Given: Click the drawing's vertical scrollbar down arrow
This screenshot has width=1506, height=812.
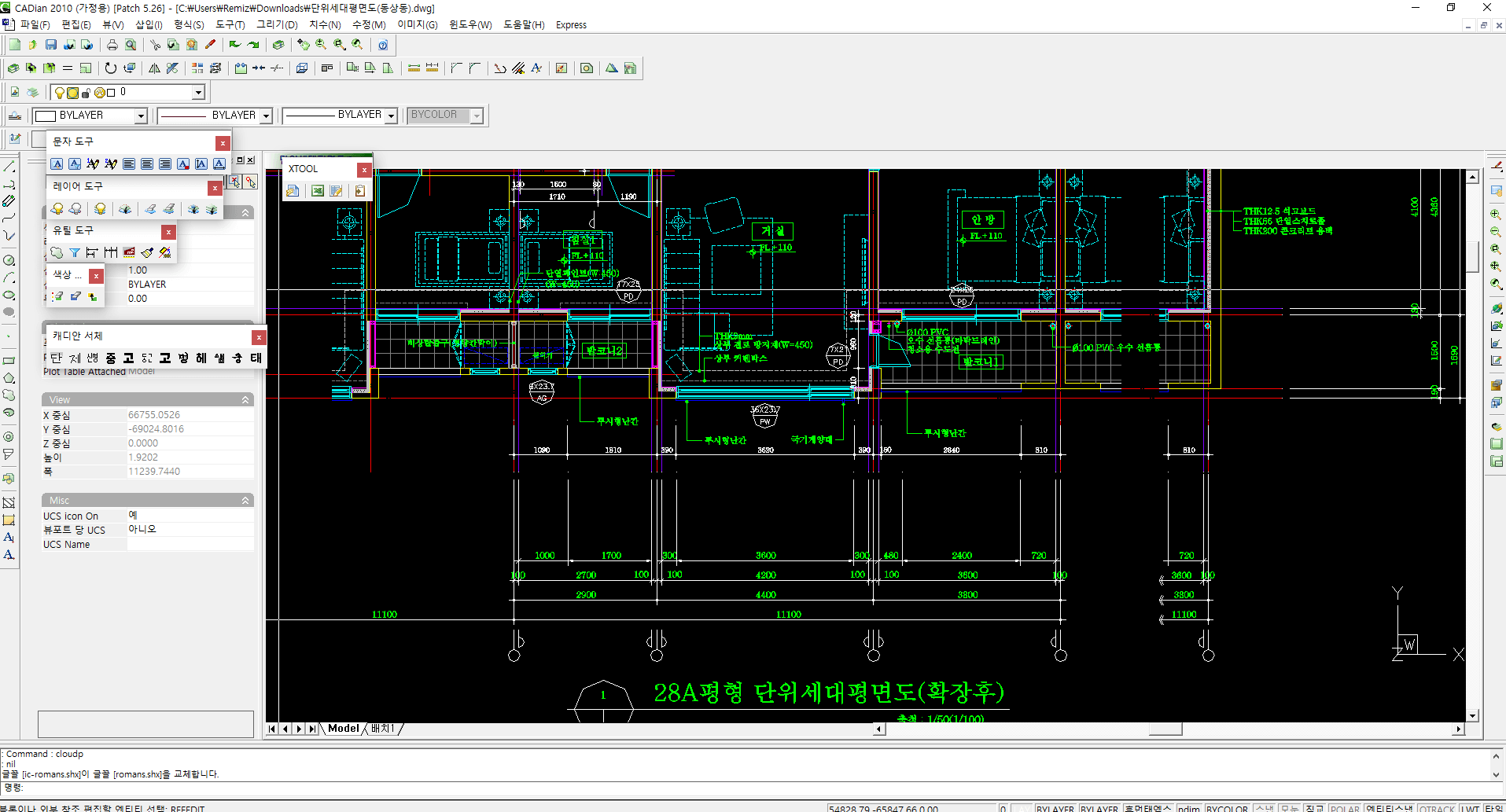Looking at the screenshot, I should click(1473, 716).
